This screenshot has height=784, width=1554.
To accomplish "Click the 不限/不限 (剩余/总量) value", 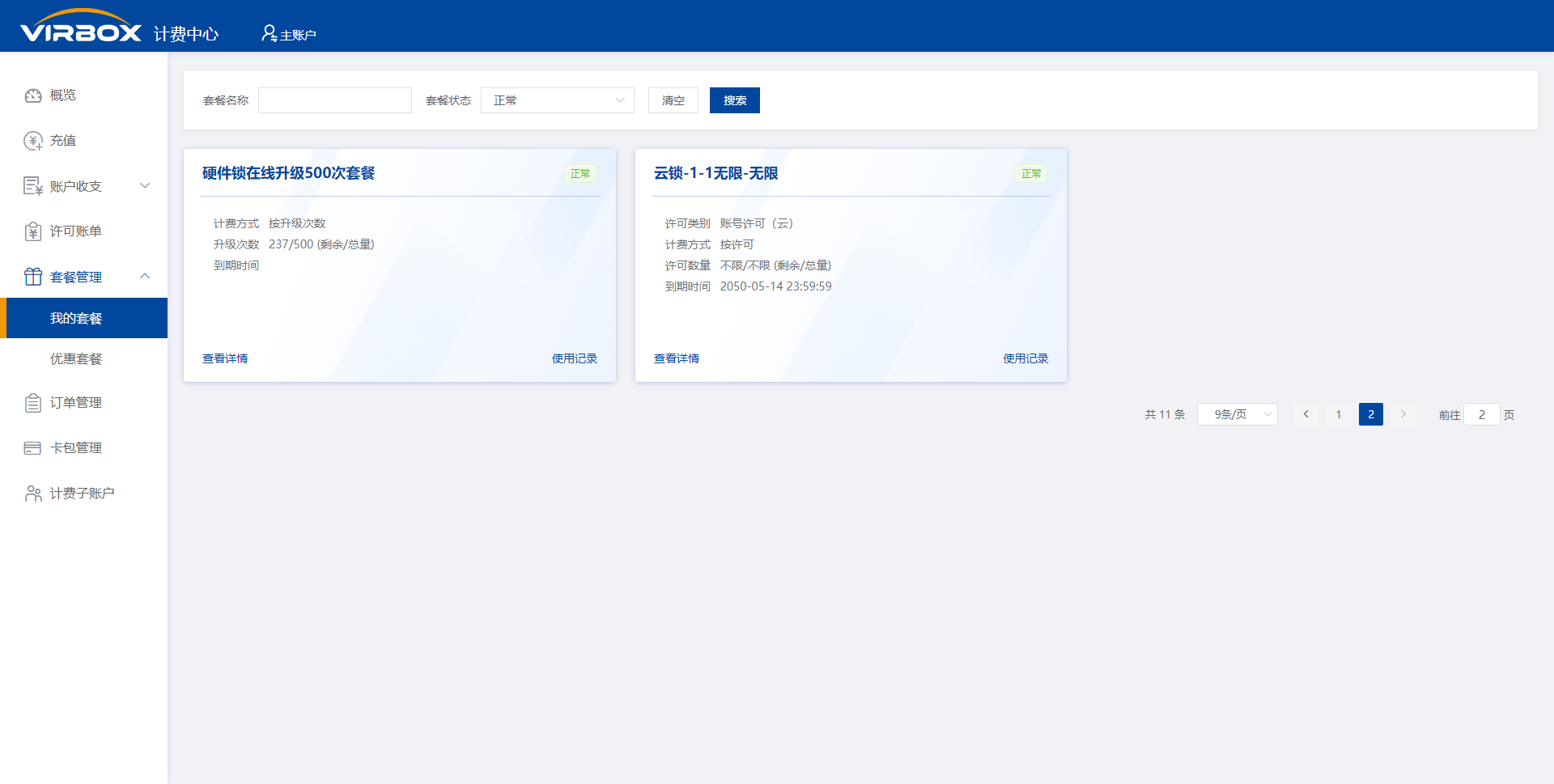I will (x=775, y=265).
